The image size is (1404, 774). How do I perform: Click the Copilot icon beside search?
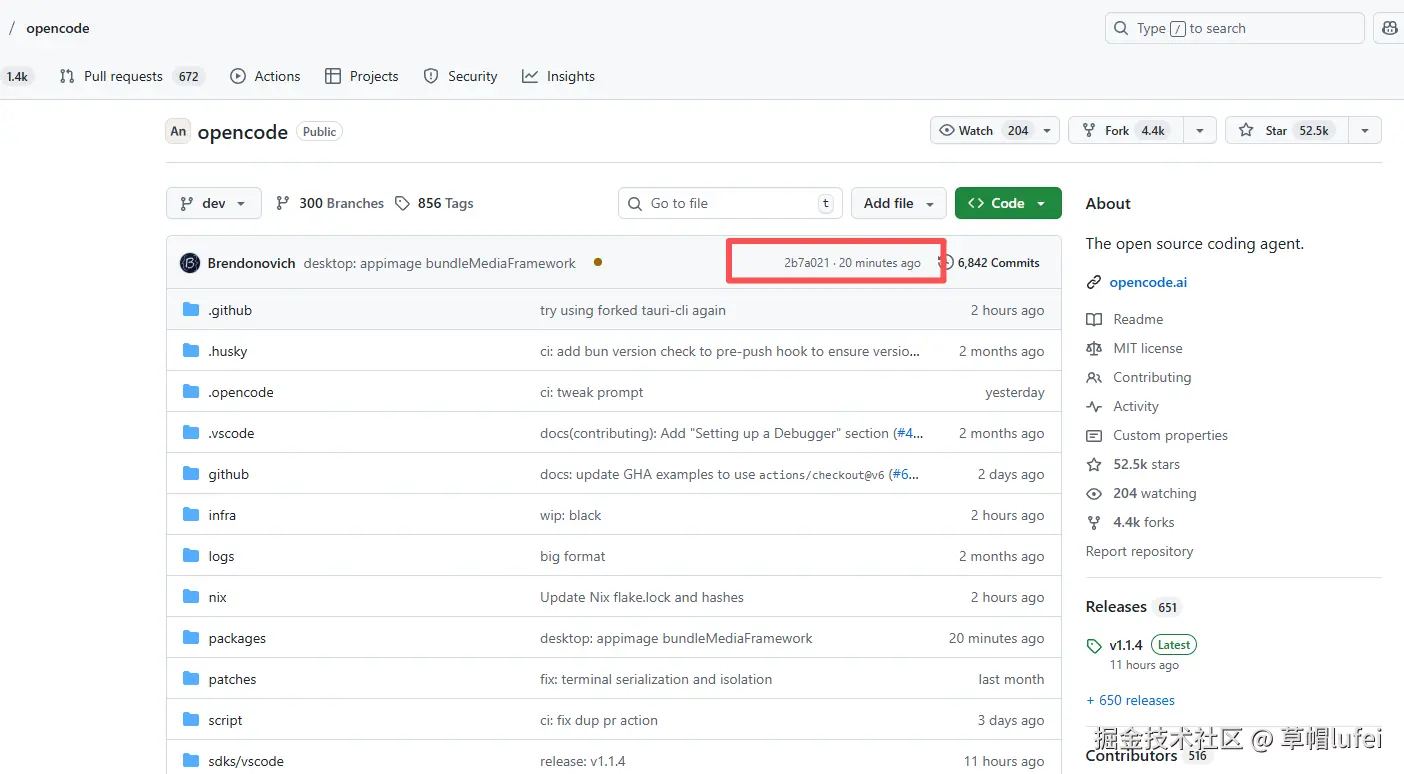pos(1389,28)
